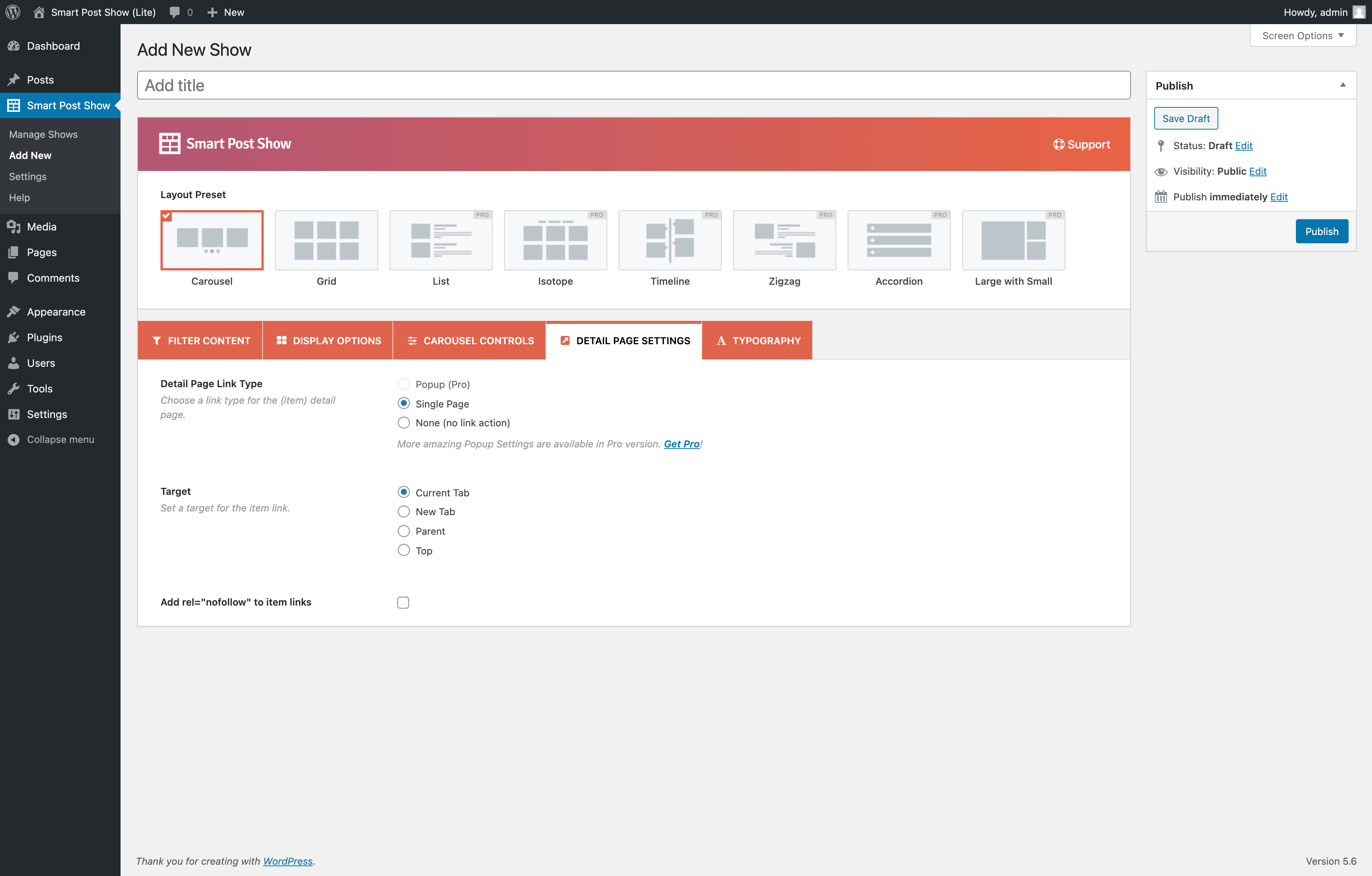This screenshot has width=1372, height=876.
Task: Click the Get Pro link
Action: (681, 444)
